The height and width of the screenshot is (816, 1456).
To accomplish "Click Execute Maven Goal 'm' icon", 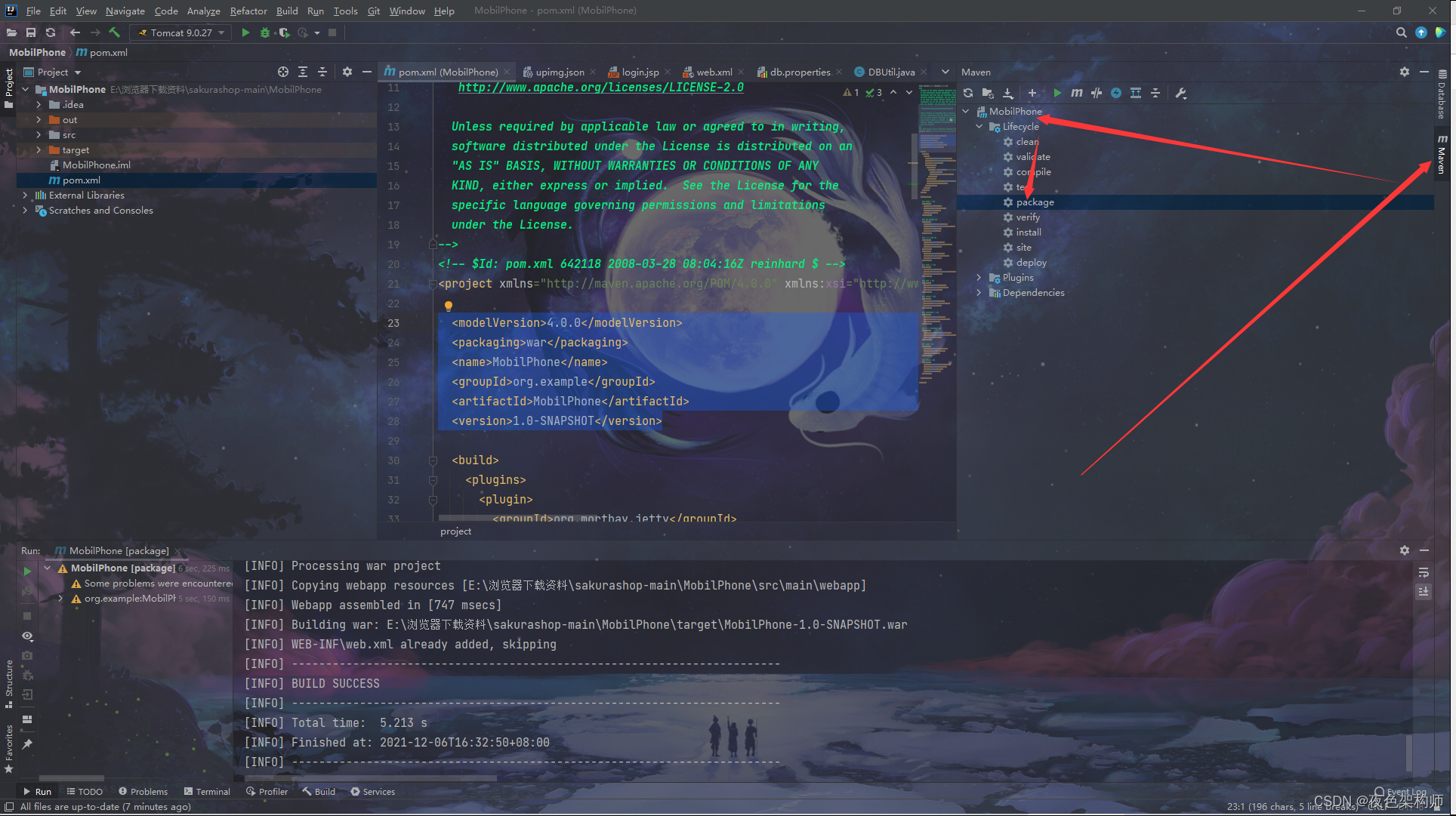I will click(1077, 93).
